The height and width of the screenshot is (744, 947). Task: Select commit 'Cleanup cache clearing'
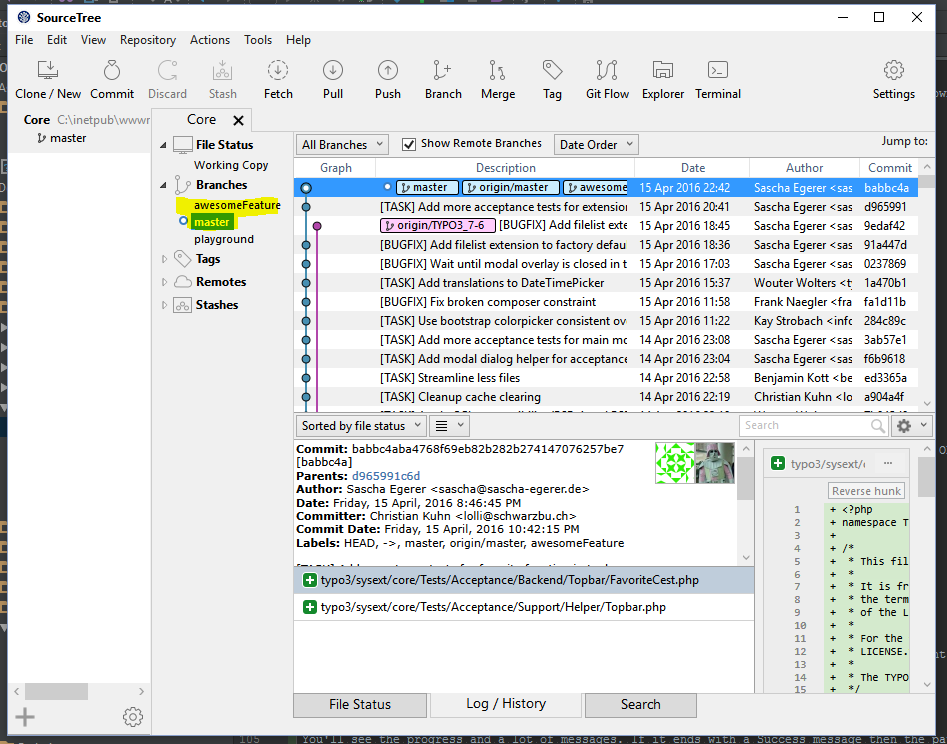click(606, 397)
